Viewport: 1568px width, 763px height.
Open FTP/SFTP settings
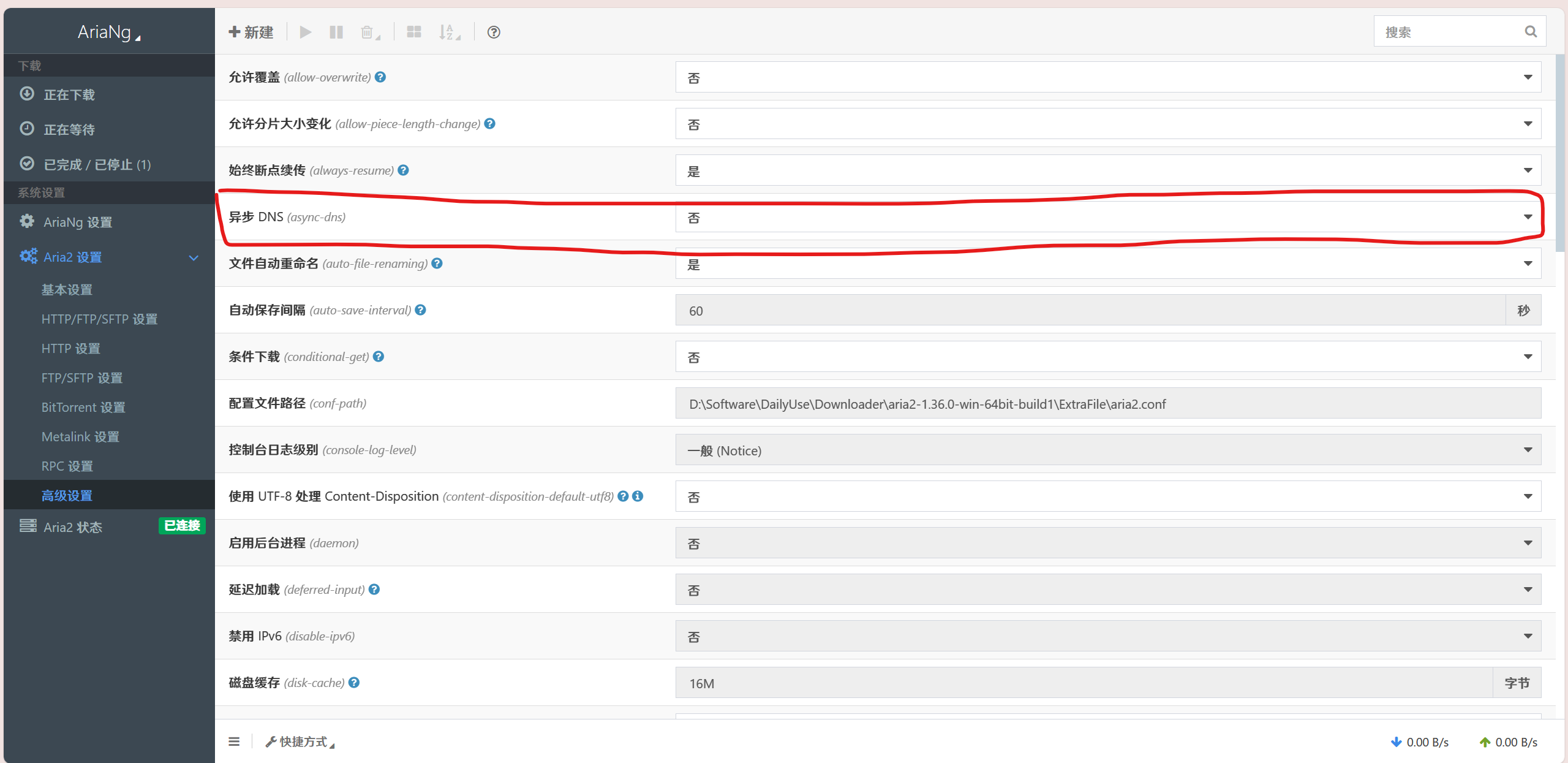(81, 378)
